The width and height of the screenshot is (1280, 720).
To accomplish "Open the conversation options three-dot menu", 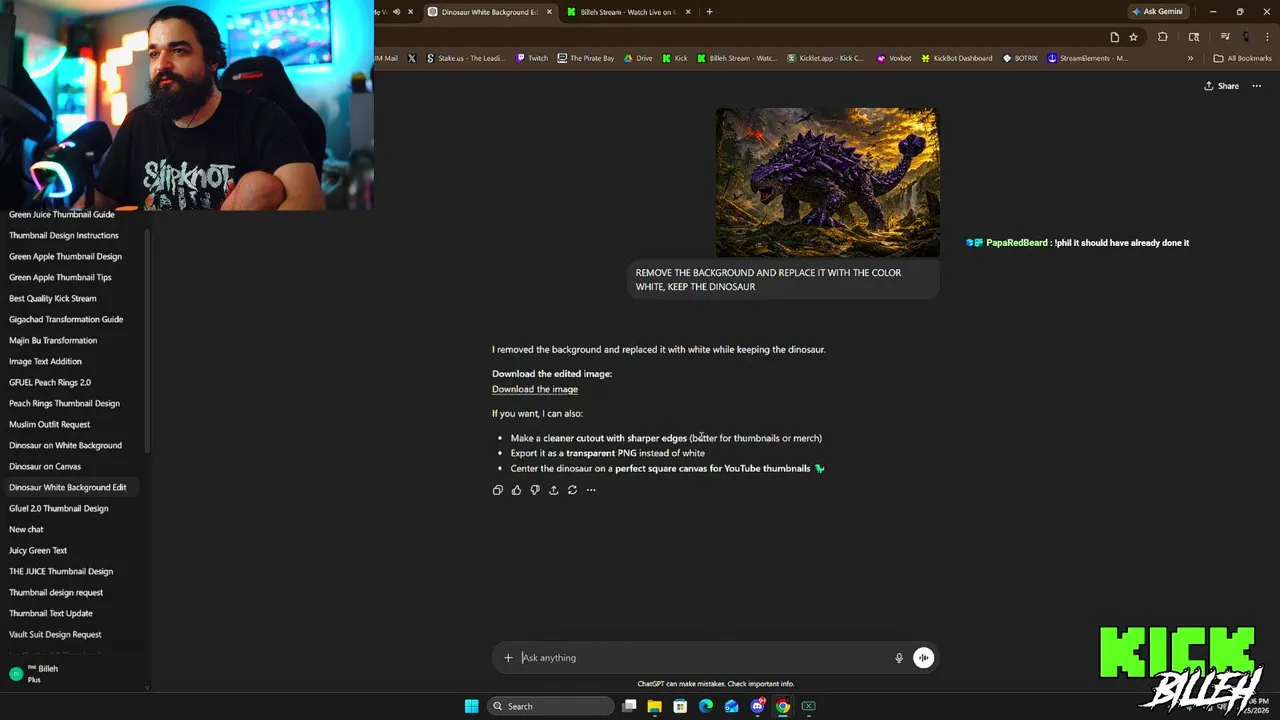I will tap(1257, 86).
